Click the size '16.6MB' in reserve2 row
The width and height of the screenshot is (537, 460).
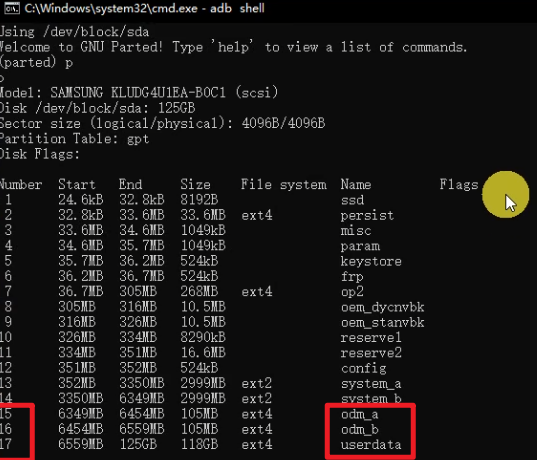203,352
